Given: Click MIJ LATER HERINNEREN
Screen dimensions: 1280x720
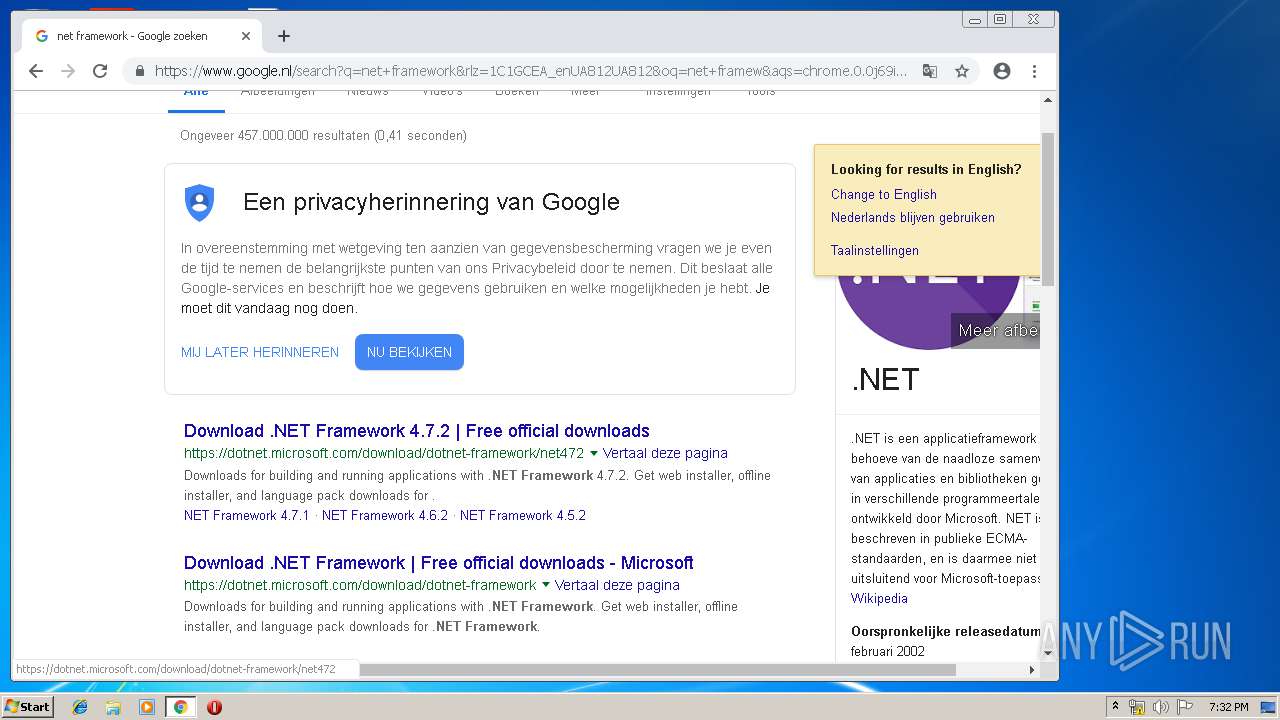Looking at the screenshot, I should (x=260, y=352).
